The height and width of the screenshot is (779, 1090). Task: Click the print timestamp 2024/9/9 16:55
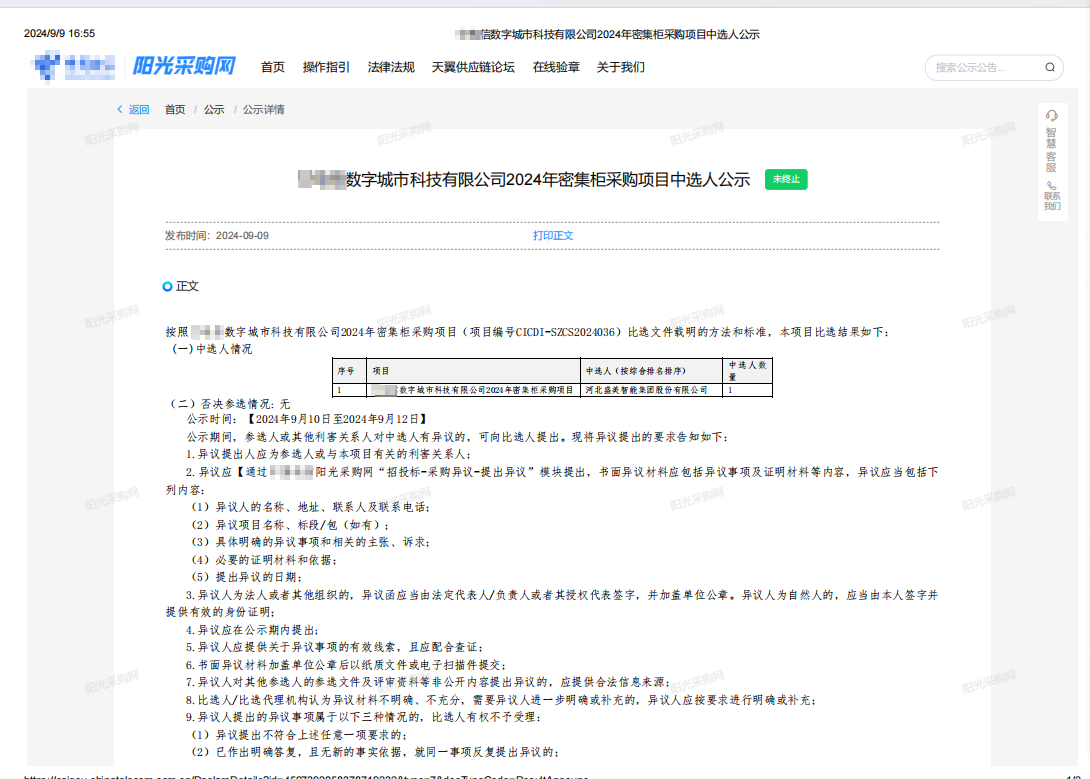tap(60, 33)
